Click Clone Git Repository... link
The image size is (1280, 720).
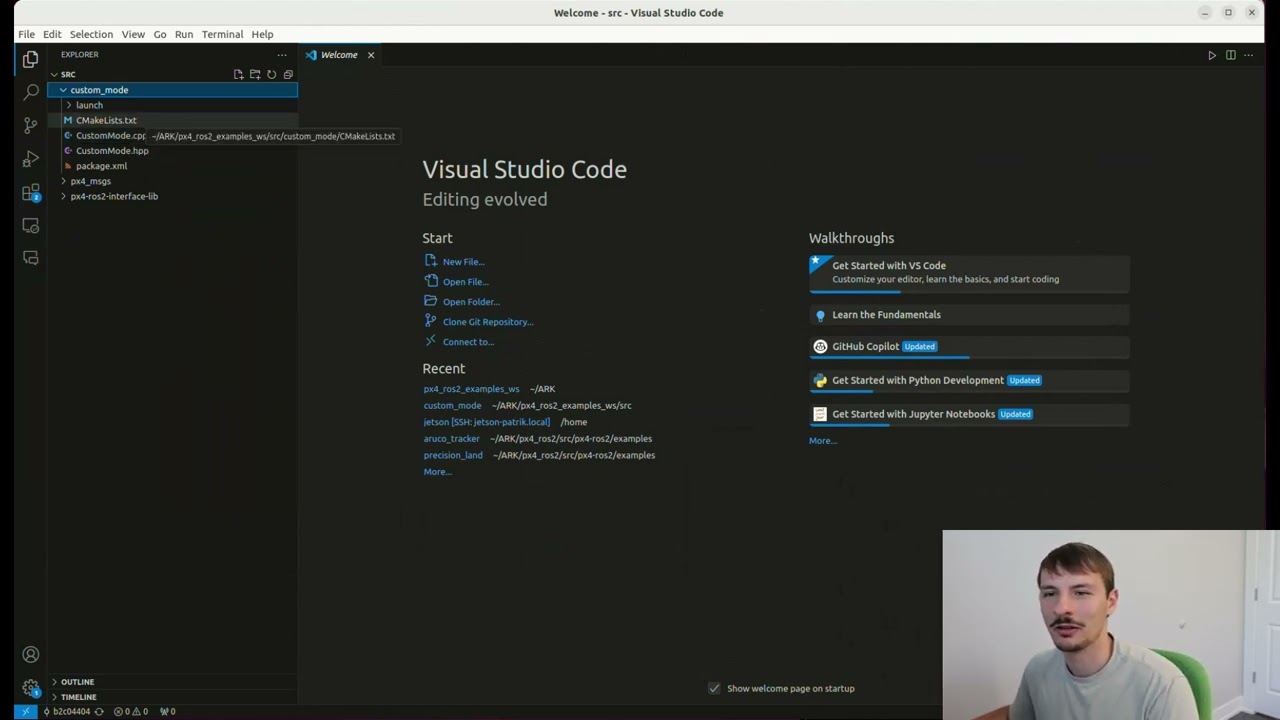(488, 322)
